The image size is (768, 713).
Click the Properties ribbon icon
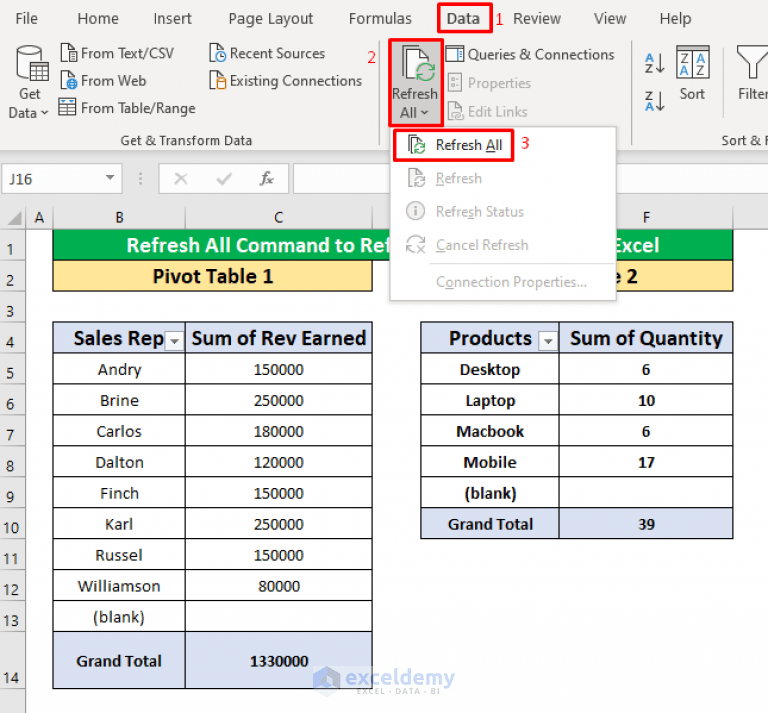[x=455, y=83]
